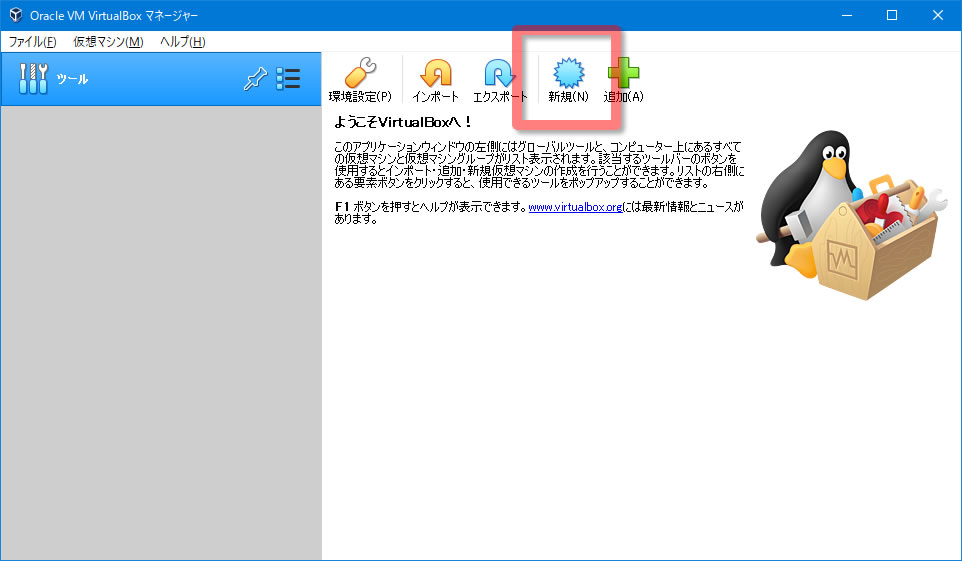The image size is (962, 561).
Task: Close the VirtualBox Manager window
Action: coord(938,15)
